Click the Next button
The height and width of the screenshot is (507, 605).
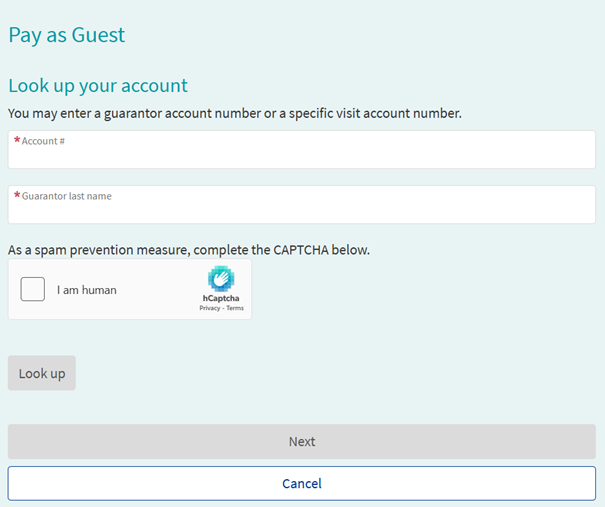coord(302,441)
